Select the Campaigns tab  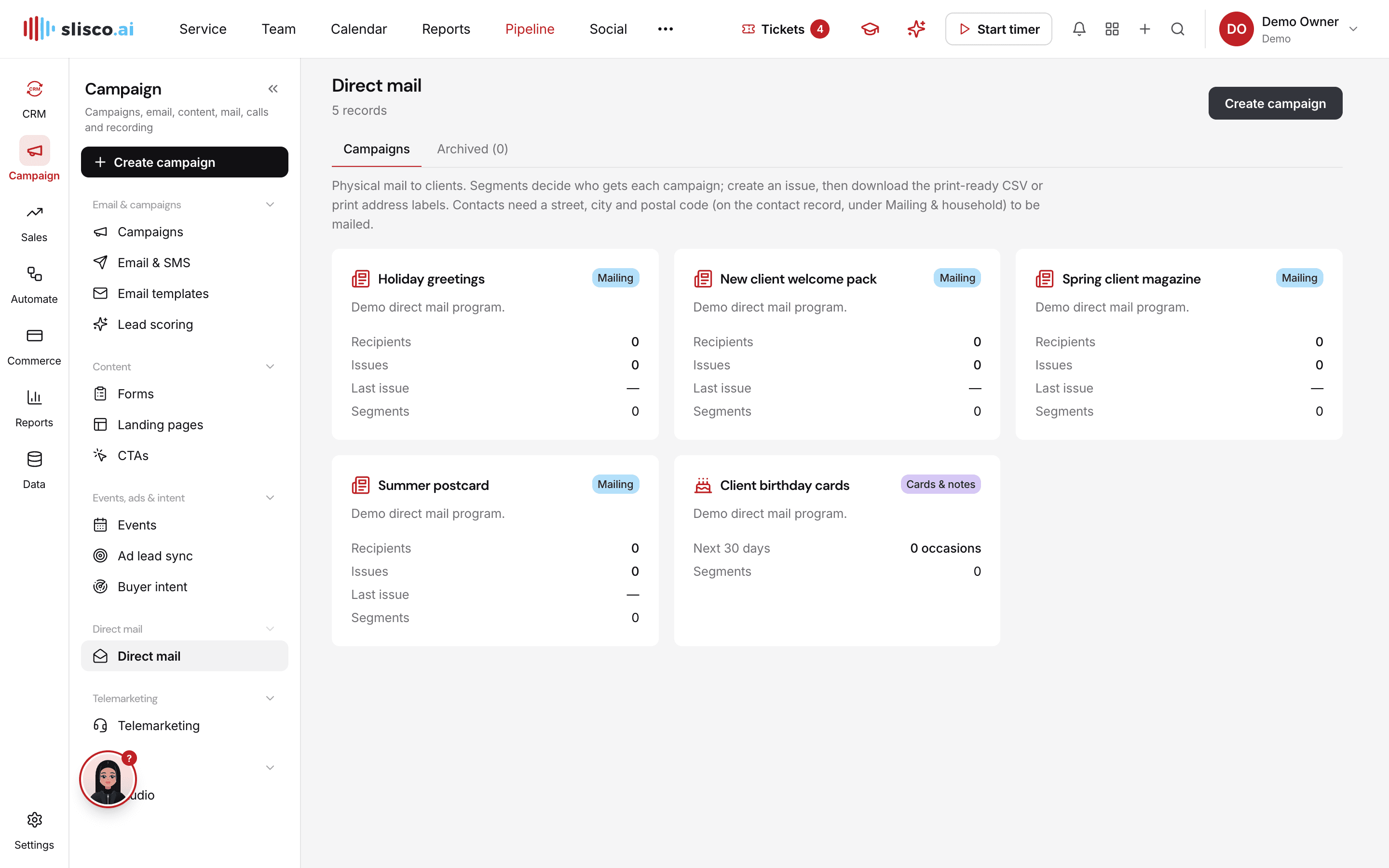click(377, 149)
